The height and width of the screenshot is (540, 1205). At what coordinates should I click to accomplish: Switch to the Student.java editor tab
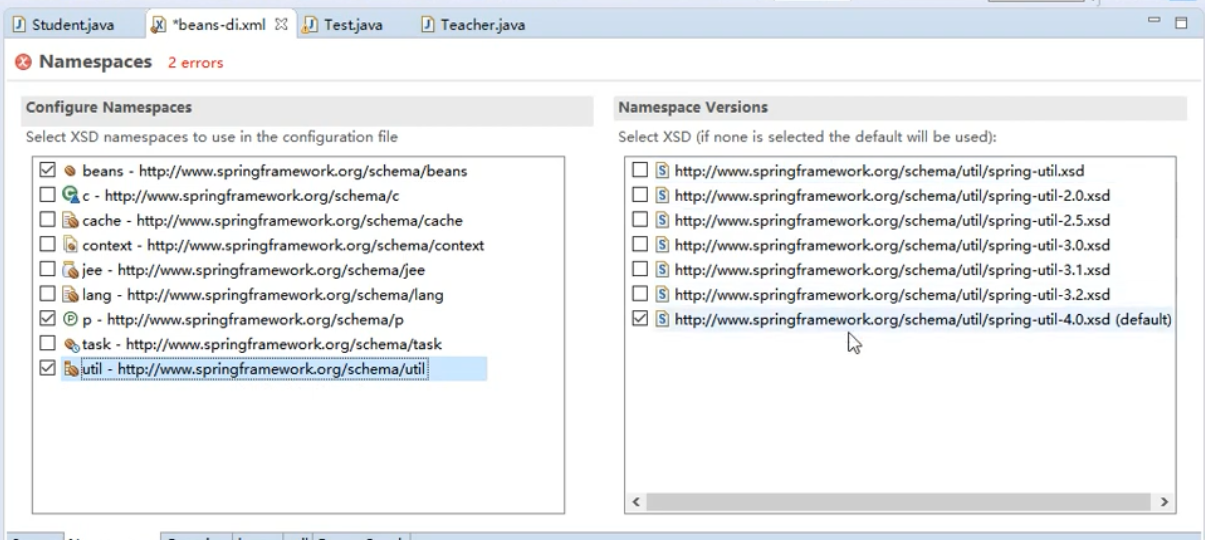click(63, 23)
